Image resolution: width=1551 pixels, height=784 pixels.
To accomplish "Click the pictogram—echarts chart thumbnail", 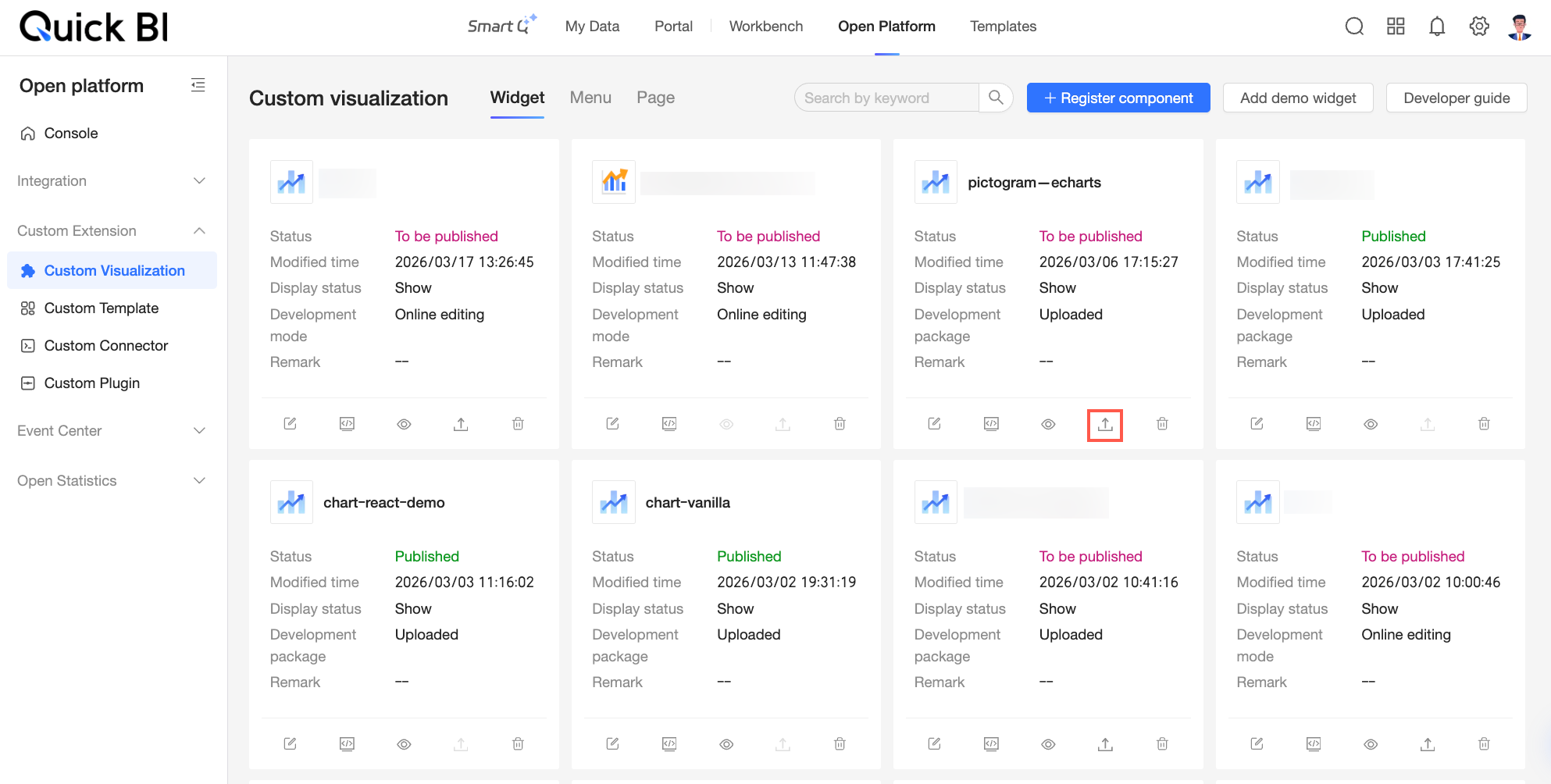I will click(x=936, y=182).
